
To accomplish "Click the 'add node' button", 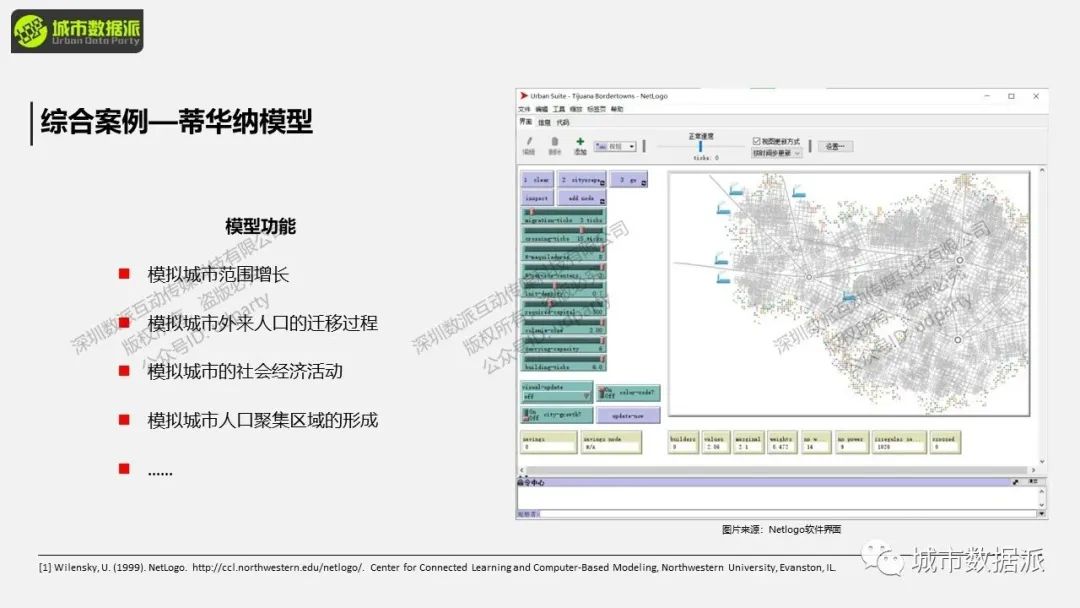I will click(x=582, y=198).
